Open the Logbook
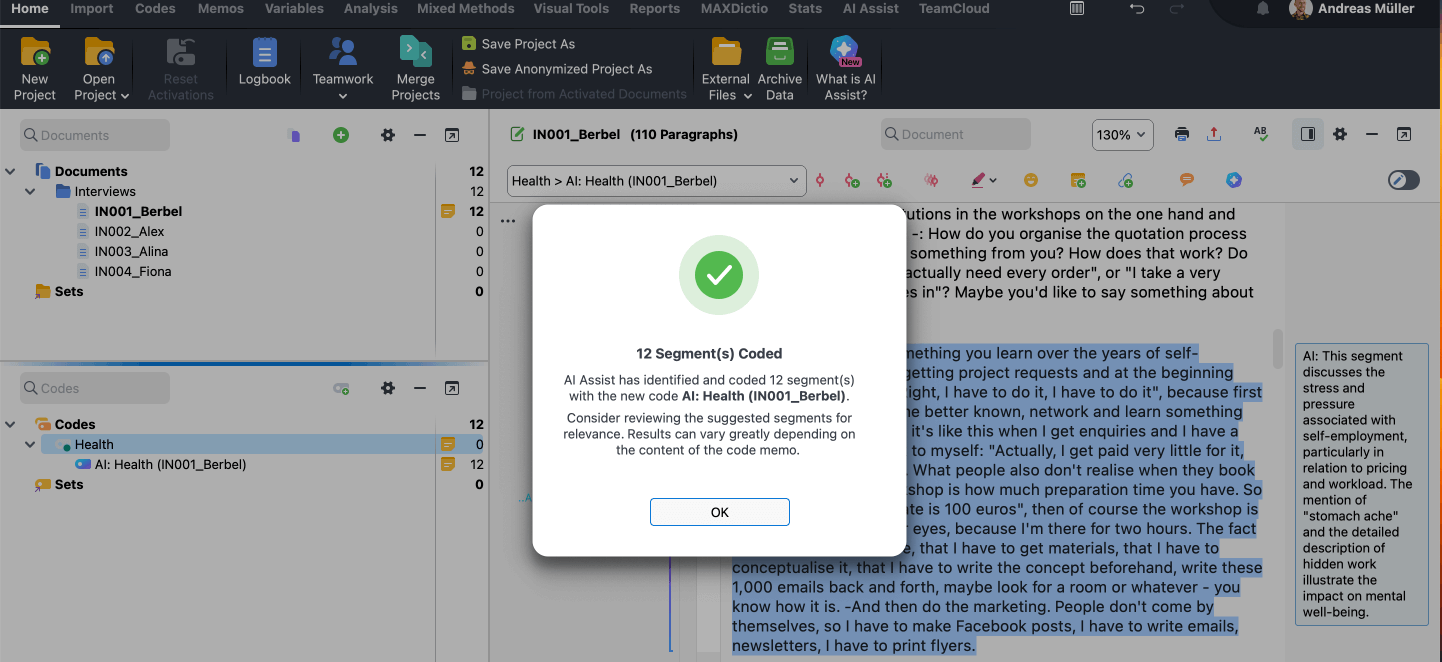This screenshot has height=662, width=1442. [264, 61]
